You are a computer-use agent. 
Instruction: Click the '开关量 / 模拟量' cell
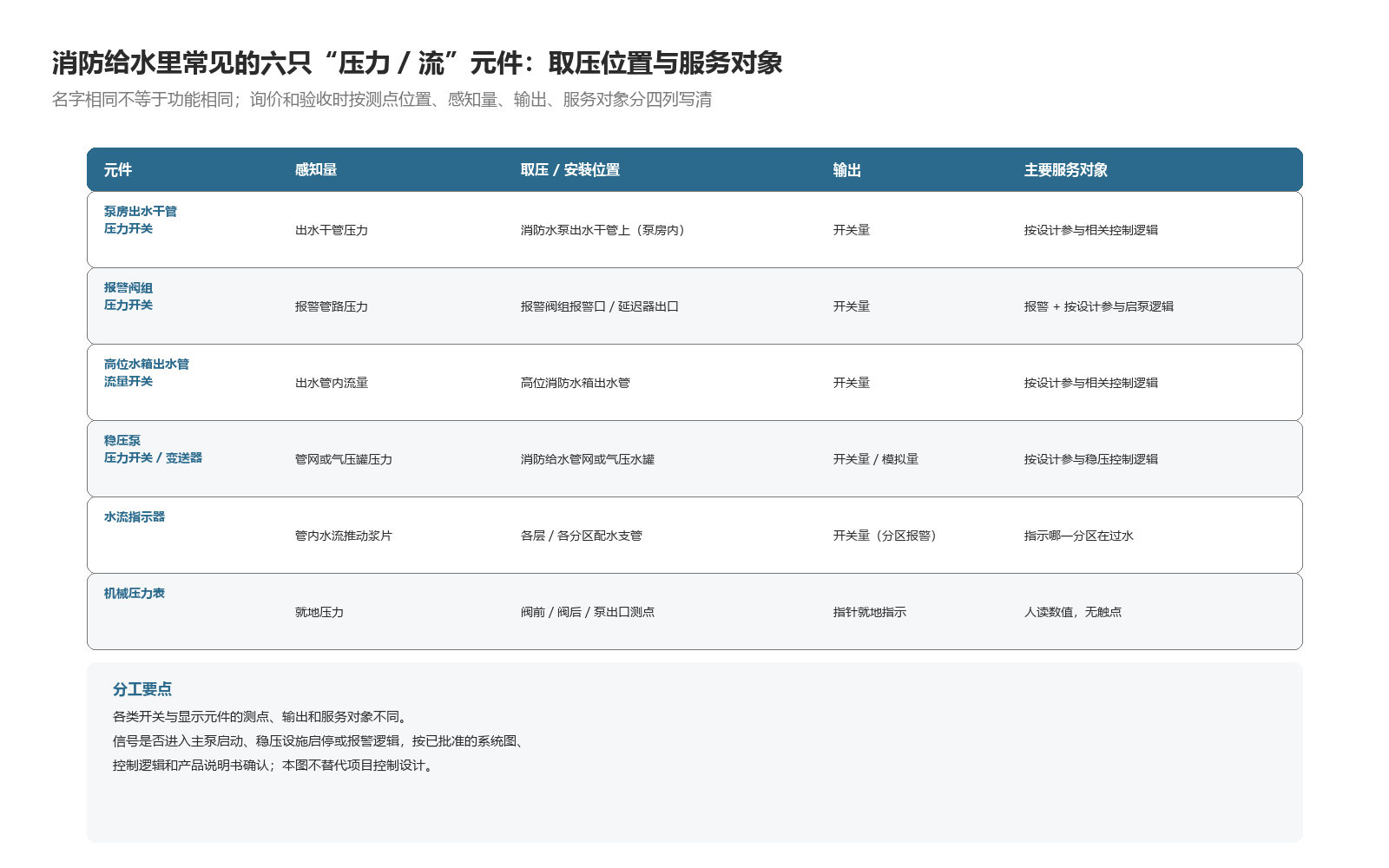click(876, 459)
